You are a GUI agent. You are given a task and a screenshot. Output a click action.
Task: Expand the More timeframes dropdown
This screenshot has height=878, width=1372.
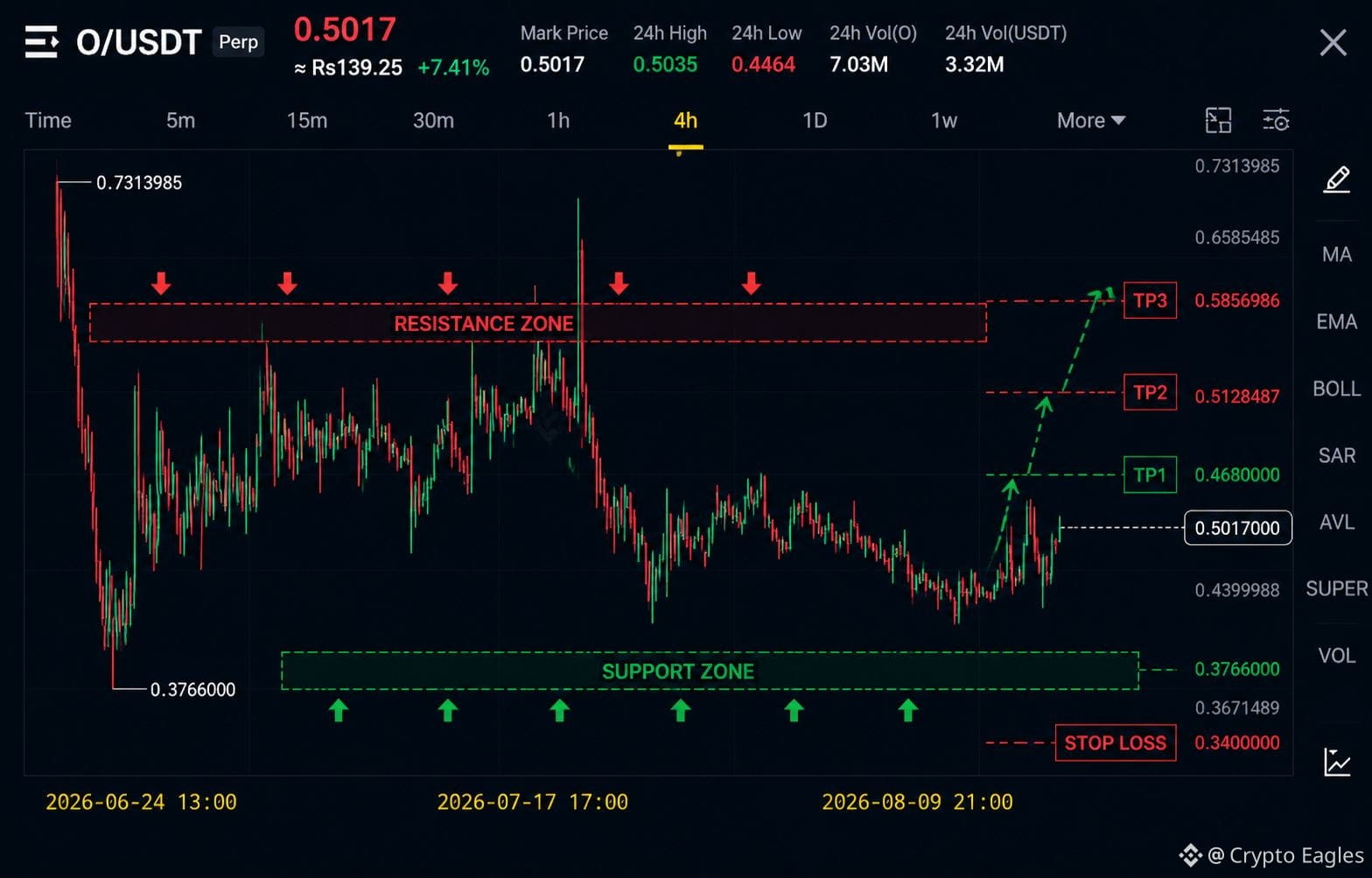click(x=1090, y=121)
